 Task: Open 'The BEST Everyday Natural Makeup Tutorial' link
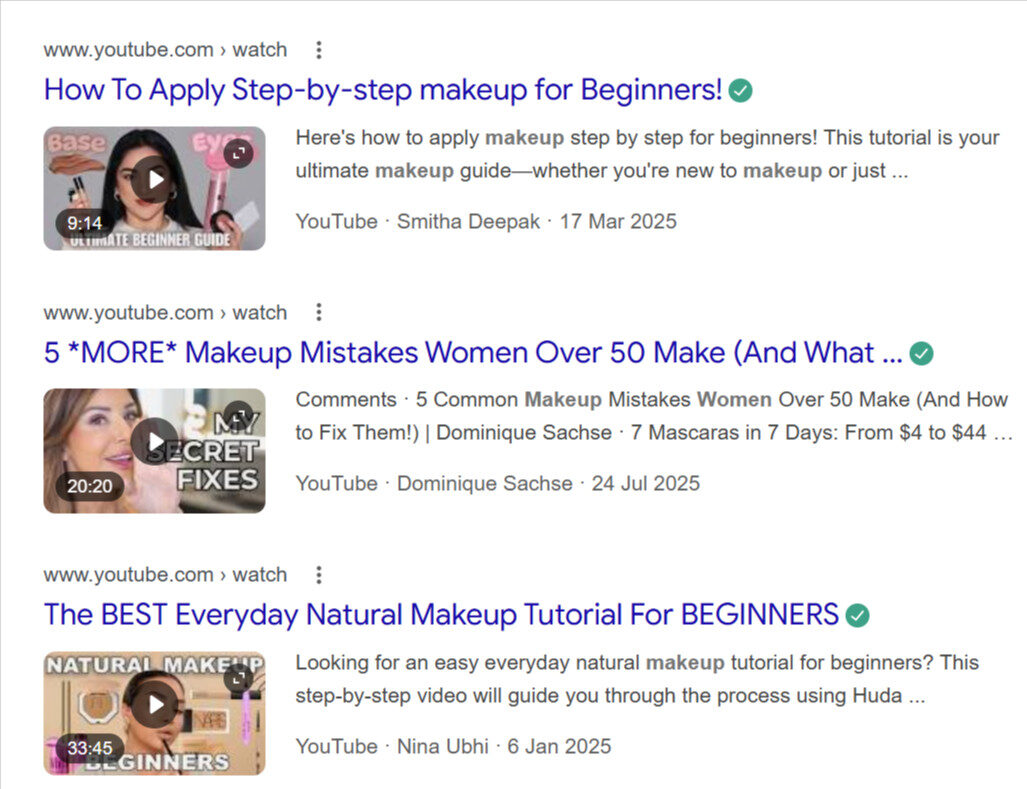point(440,615)
